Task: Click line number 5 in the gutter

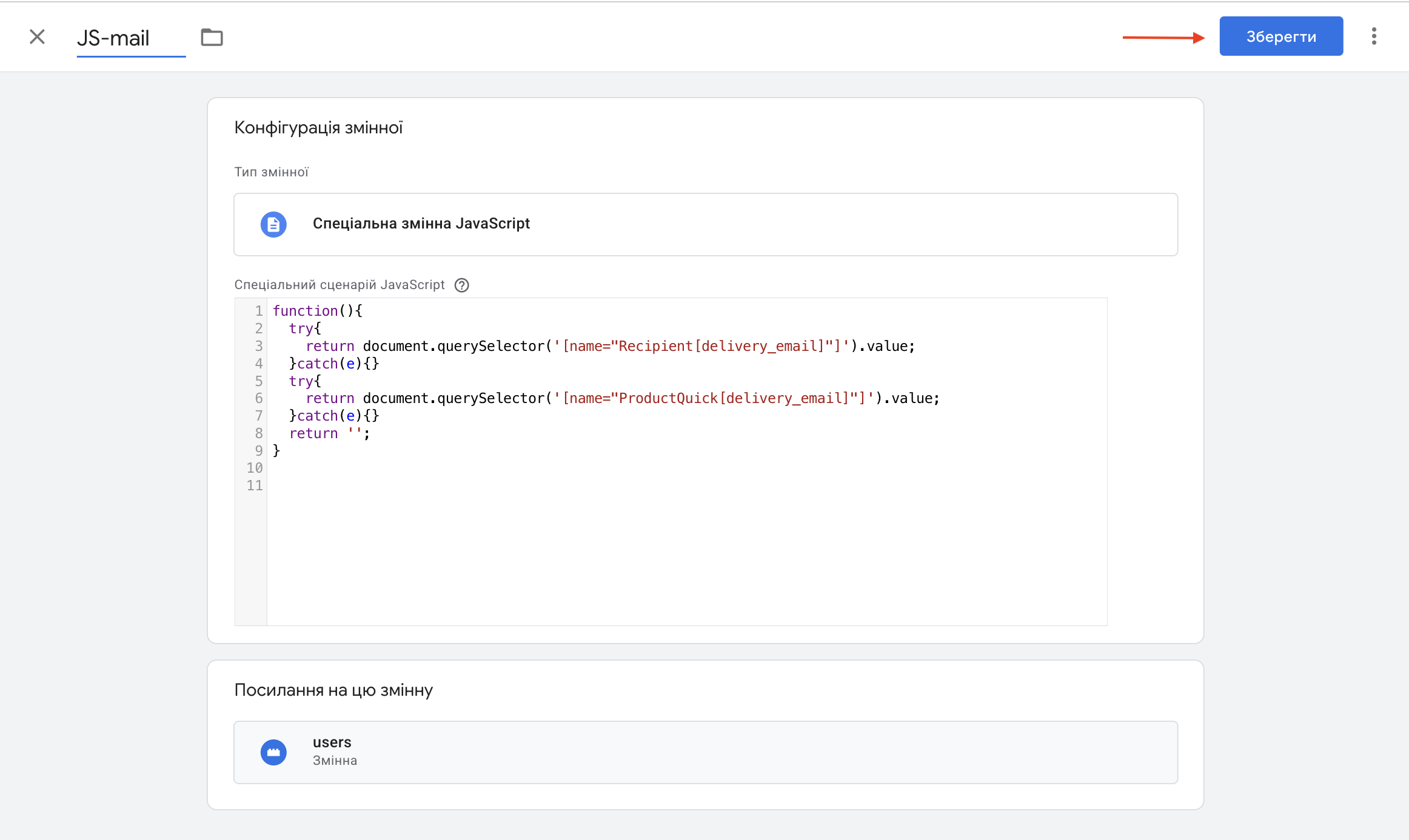Action: (x=258, y=381)
